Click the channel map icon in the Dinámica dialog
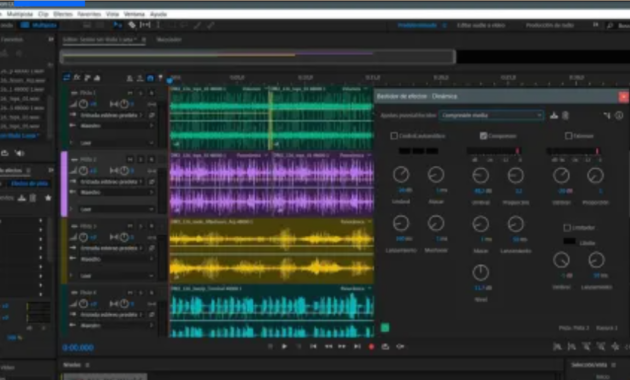 coord(607,116)
